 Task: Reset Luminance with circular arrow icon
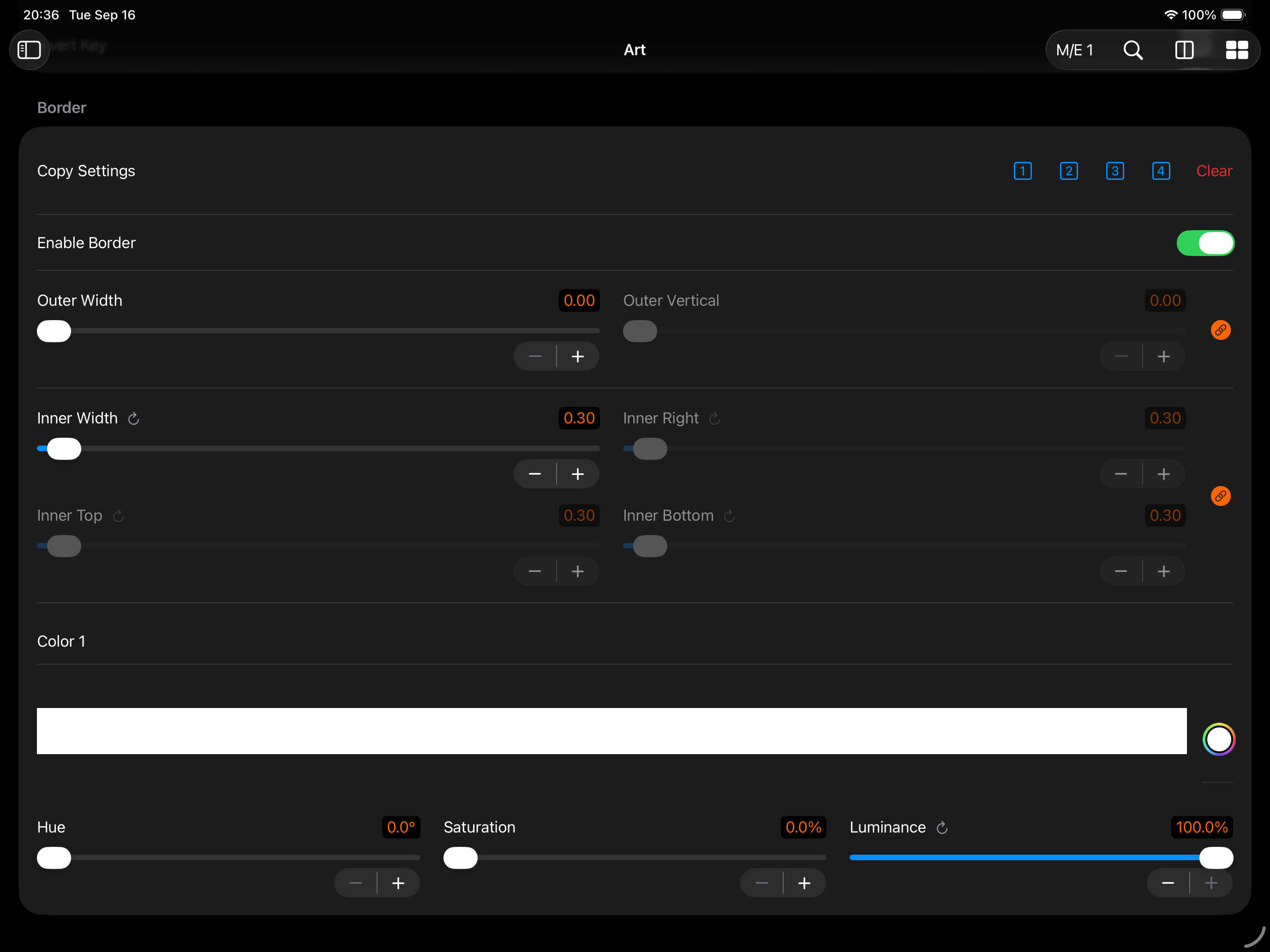(942, 828)
